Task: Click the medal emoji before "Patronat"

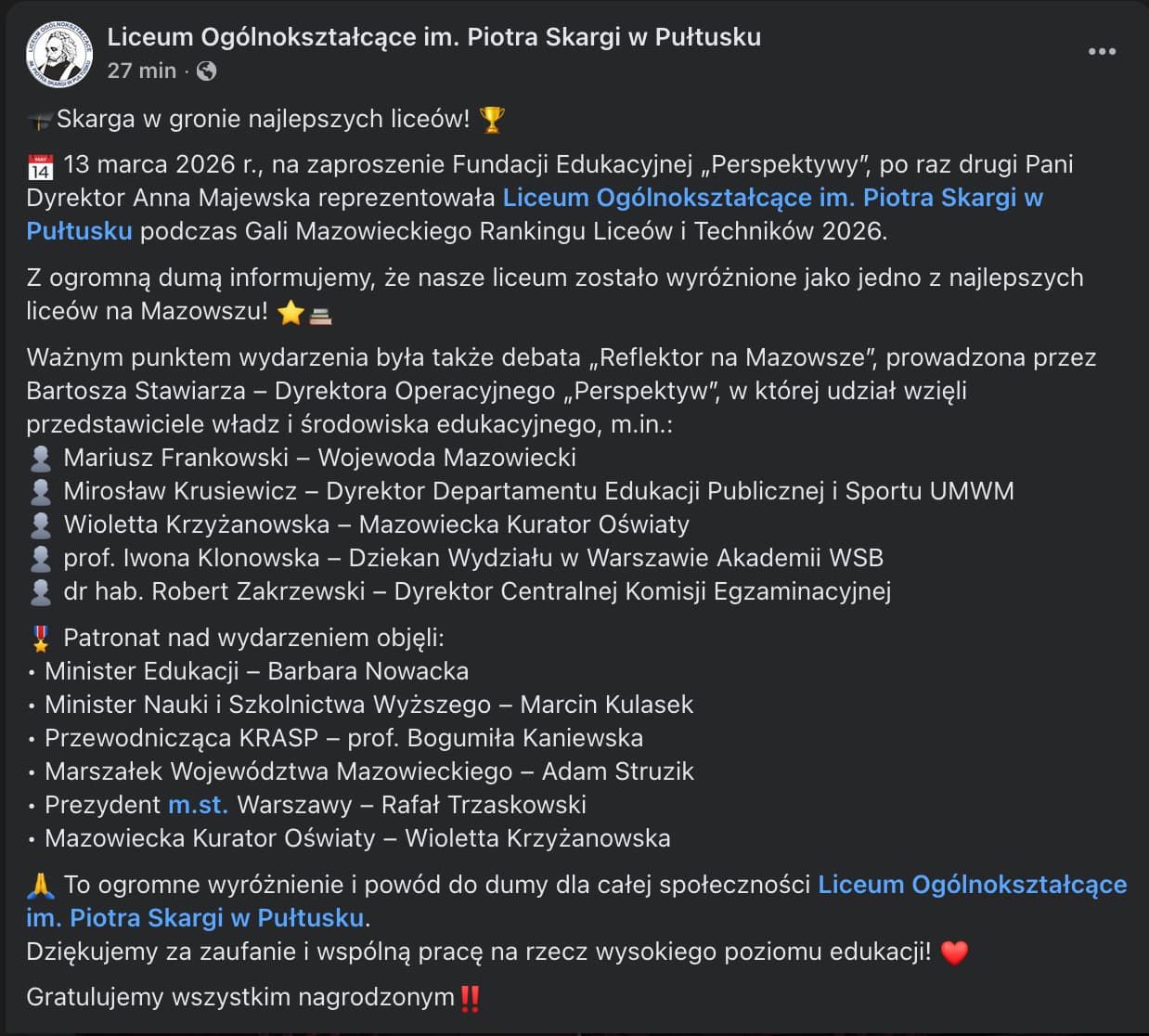Action: [40, 639]
